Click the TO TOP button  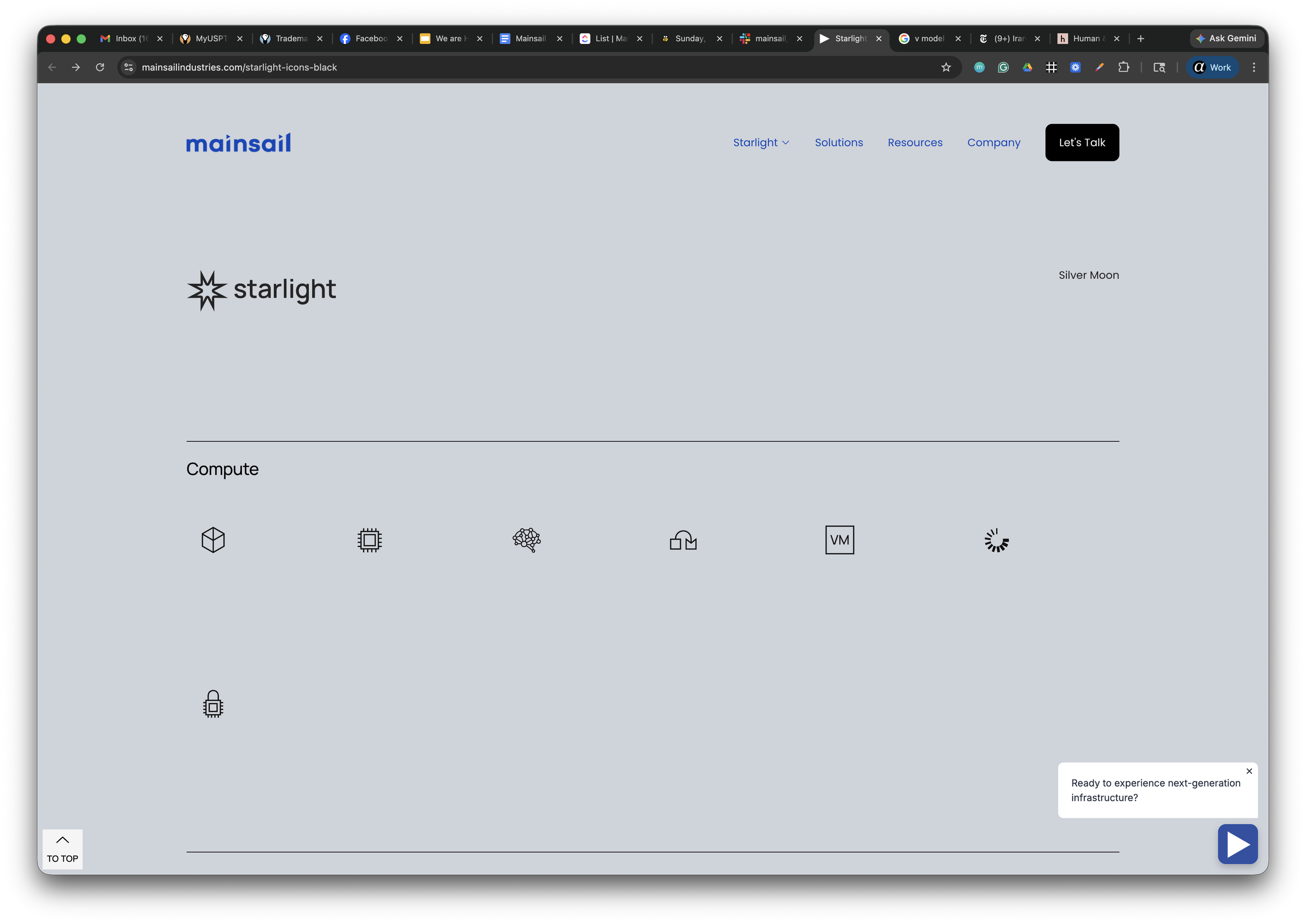click(x=63, y=848)
